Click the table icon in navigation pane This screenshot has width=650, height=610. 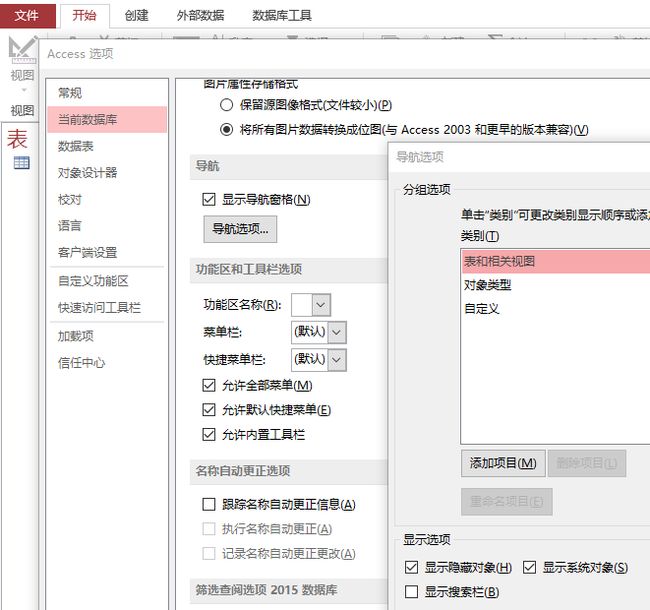pos(22,163)
